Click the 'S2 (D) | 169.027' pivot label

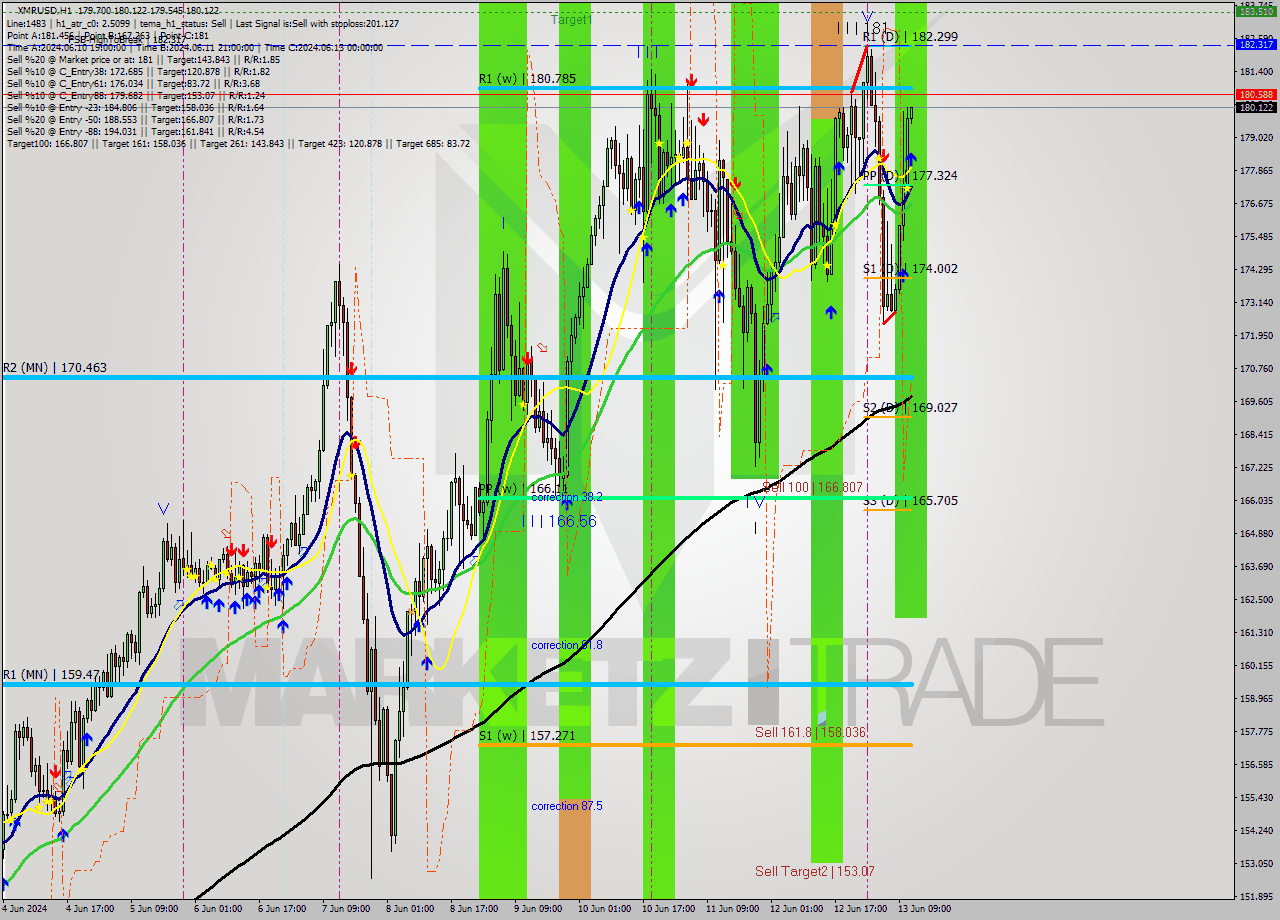[x=910, y=408]
